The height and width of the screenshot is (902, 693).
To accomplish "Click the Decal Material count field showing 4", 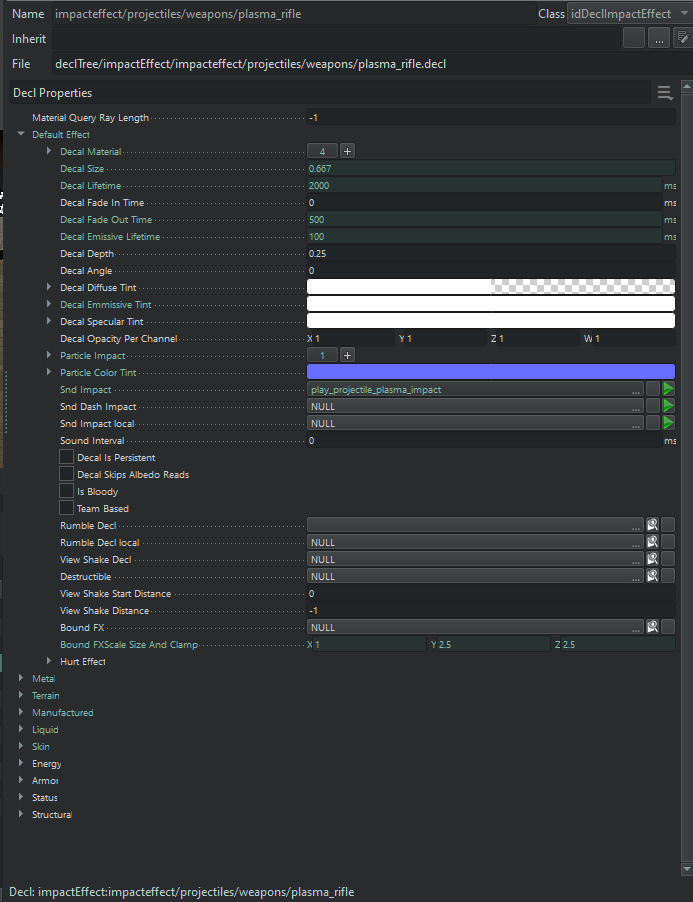I will coord(322,151).
